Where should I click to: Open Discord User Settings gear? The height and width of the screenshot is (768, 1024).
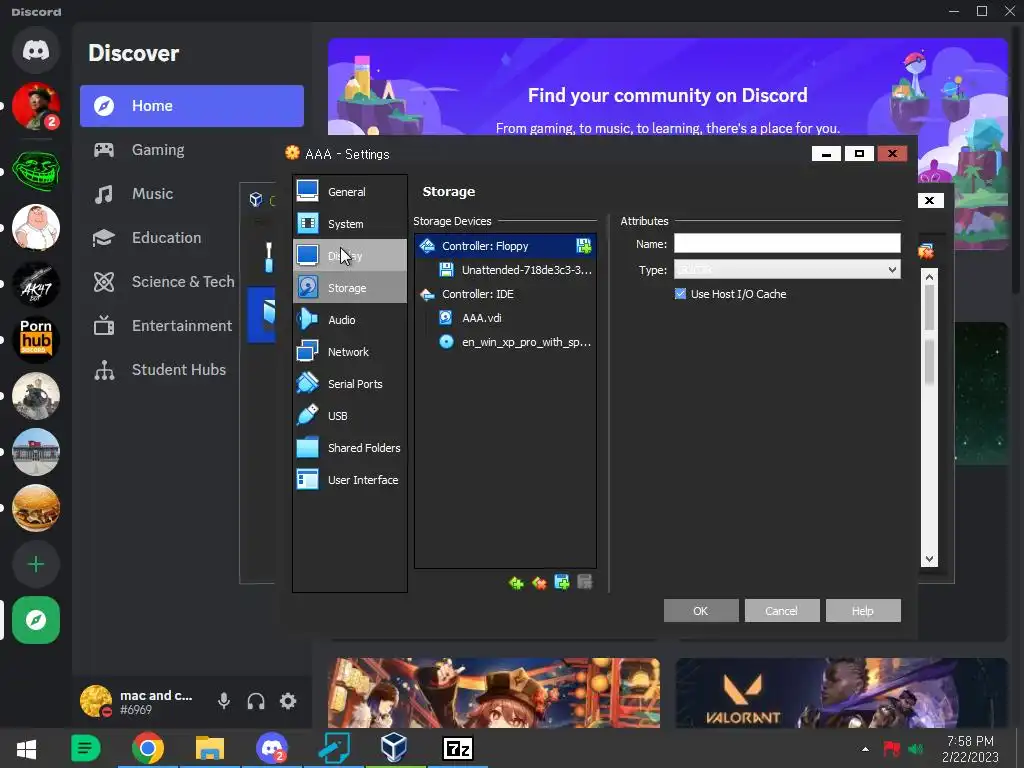(x=288, y=701)
